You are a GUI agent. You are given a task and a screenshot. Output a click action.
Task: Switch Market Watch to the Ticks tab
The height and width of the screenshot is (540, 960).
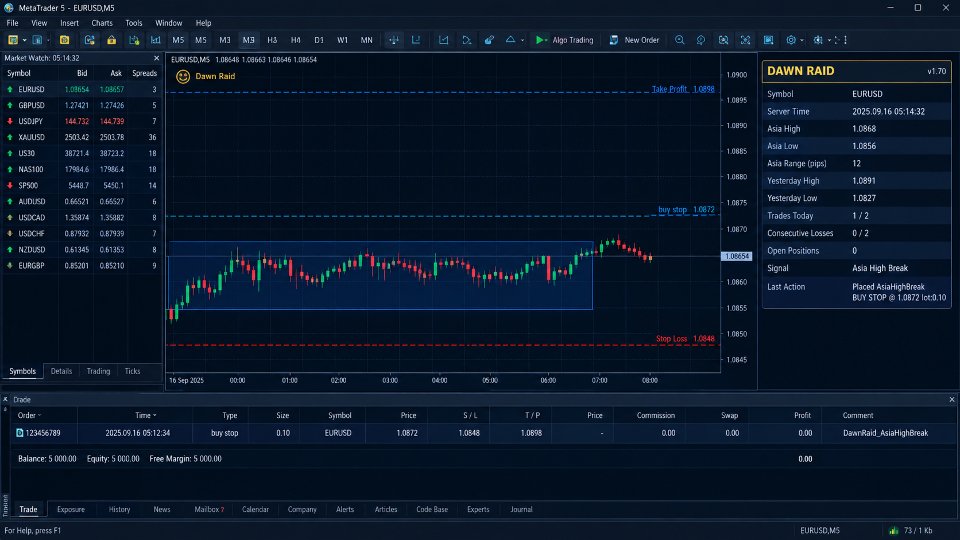[x=132, y=371]
